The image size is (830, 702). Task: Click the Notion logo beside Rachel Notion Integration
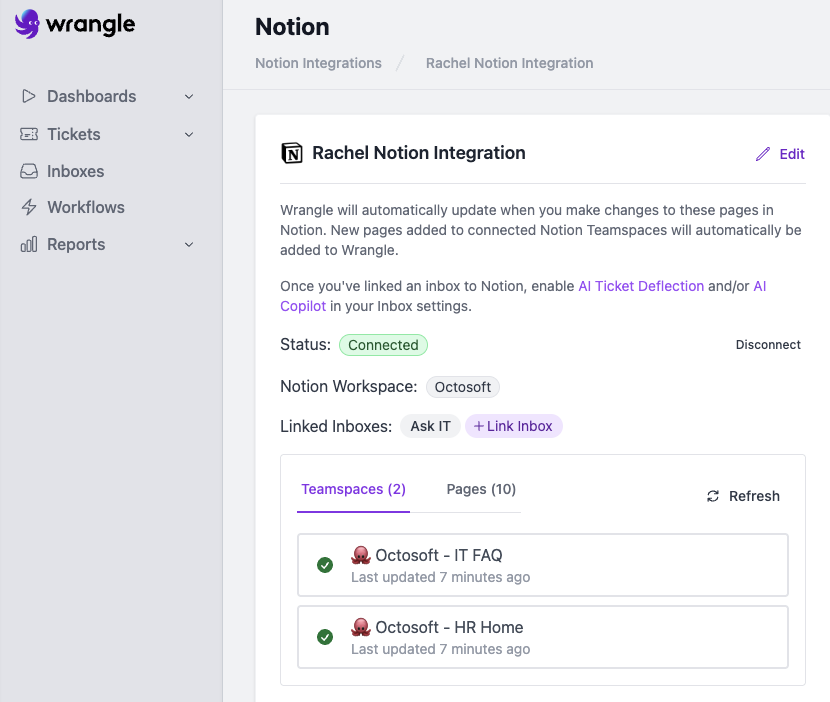[292, 153]
